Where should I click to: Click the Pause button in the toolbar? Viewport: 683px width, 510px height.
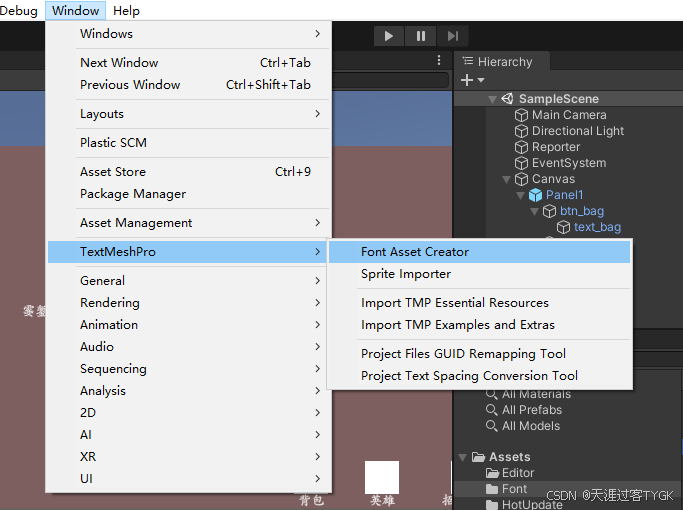coord(420,36)
